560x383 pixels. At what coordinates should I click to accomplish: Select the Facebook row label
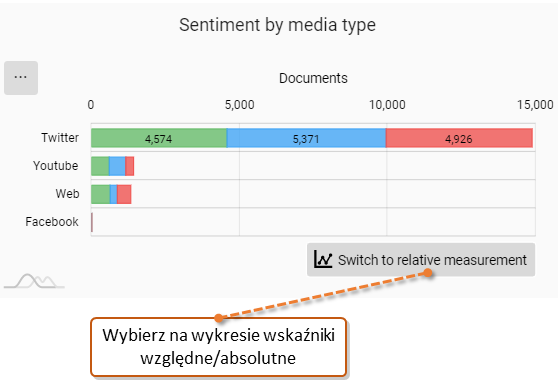pos(52,222)
